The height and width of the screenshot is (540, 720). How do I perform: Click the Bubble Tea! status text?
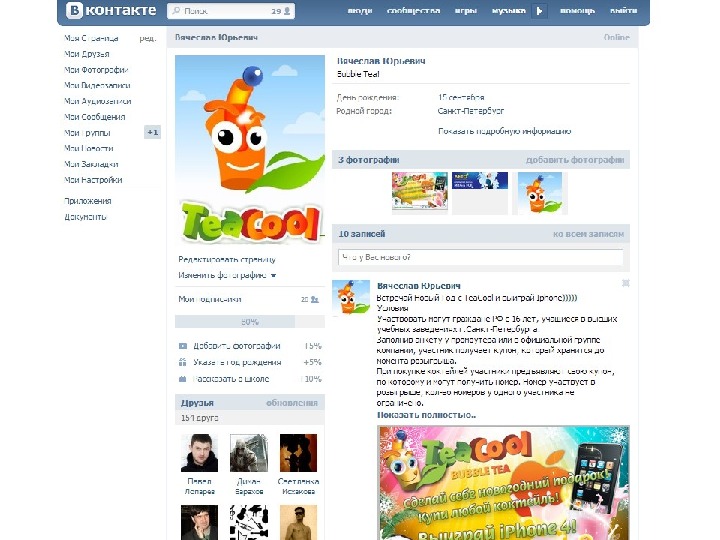pyautogui.click(x=358, y=74)
